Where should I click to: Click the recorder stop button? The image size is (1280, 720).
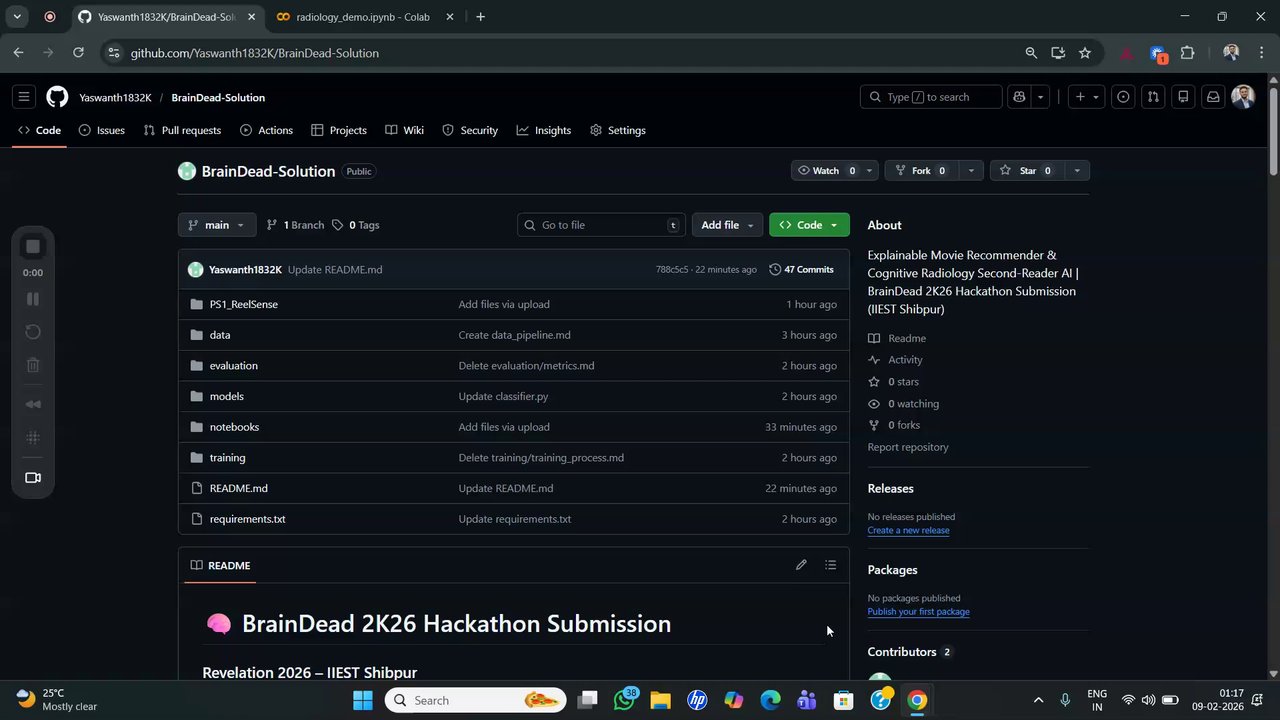pyautogui.click(x=33, y=246)
